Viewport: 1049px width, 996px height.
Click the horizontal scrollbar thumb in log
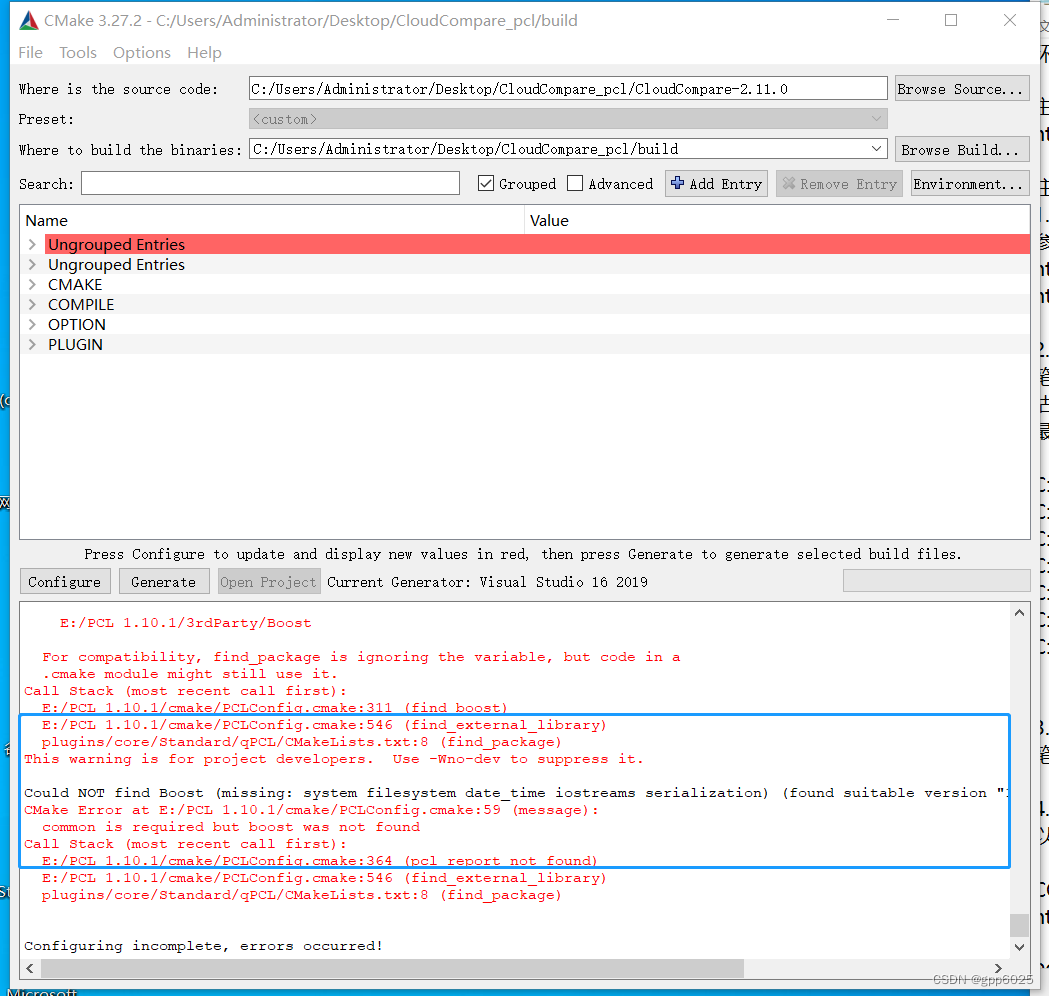(393, 968)
